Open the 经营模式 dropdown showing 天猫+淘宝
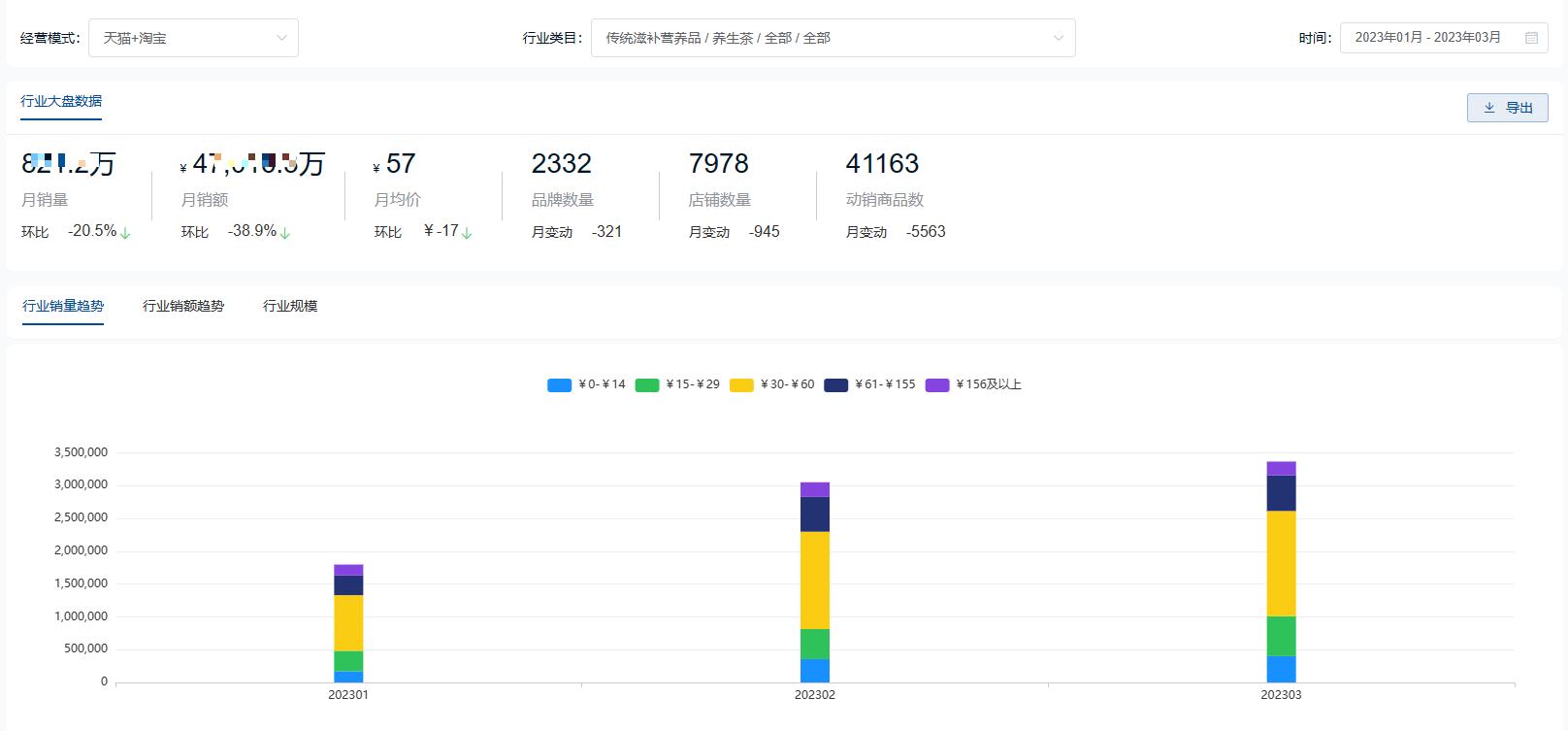 tap(193, 38)
